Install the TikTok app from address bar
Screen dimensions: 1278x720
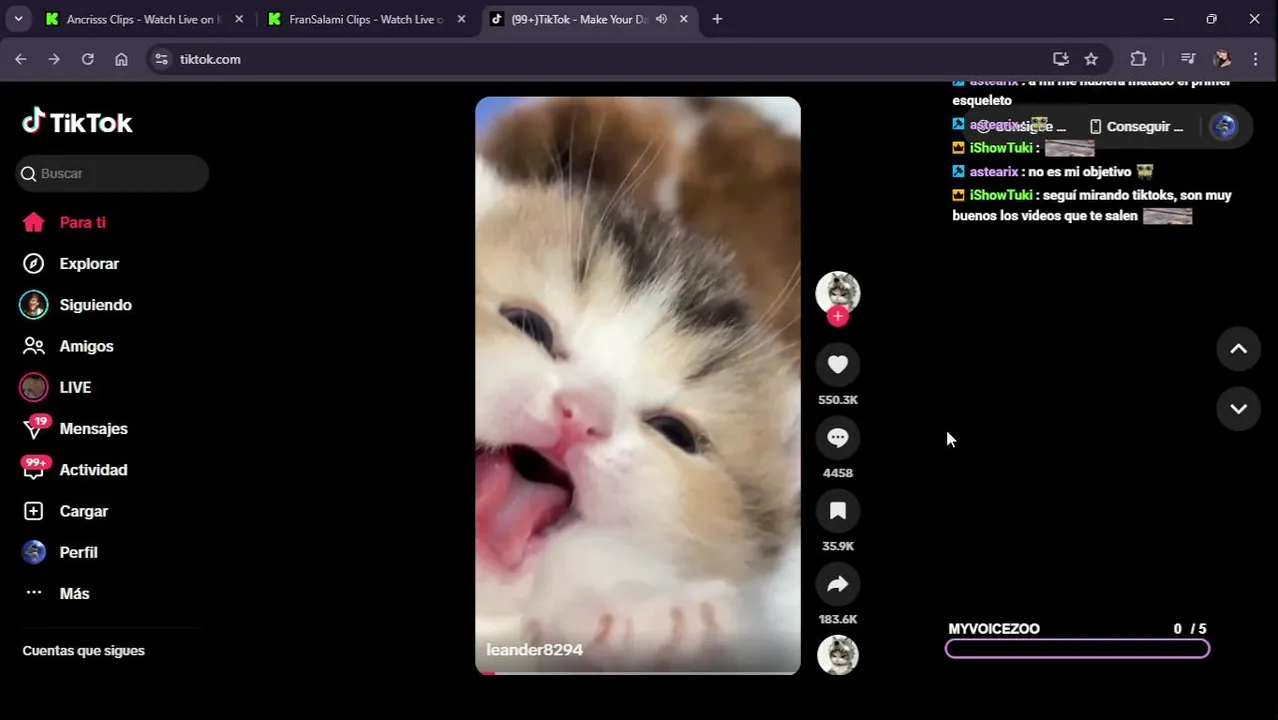tap(1061, 59)
